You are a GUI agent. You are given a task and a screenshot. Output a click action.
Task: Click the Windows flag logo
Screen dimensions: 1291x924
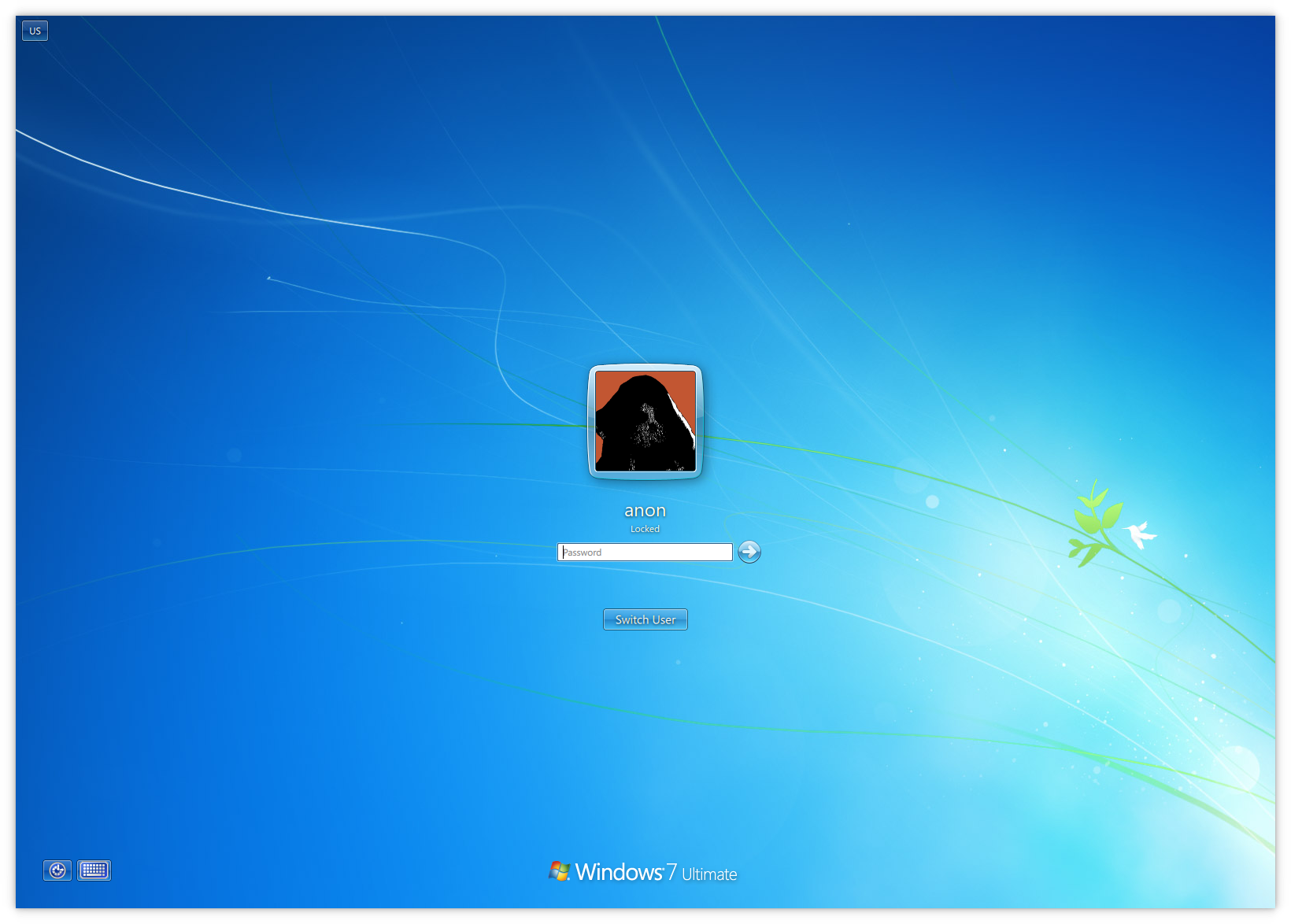pyautogui.click(x=559, y=871)
